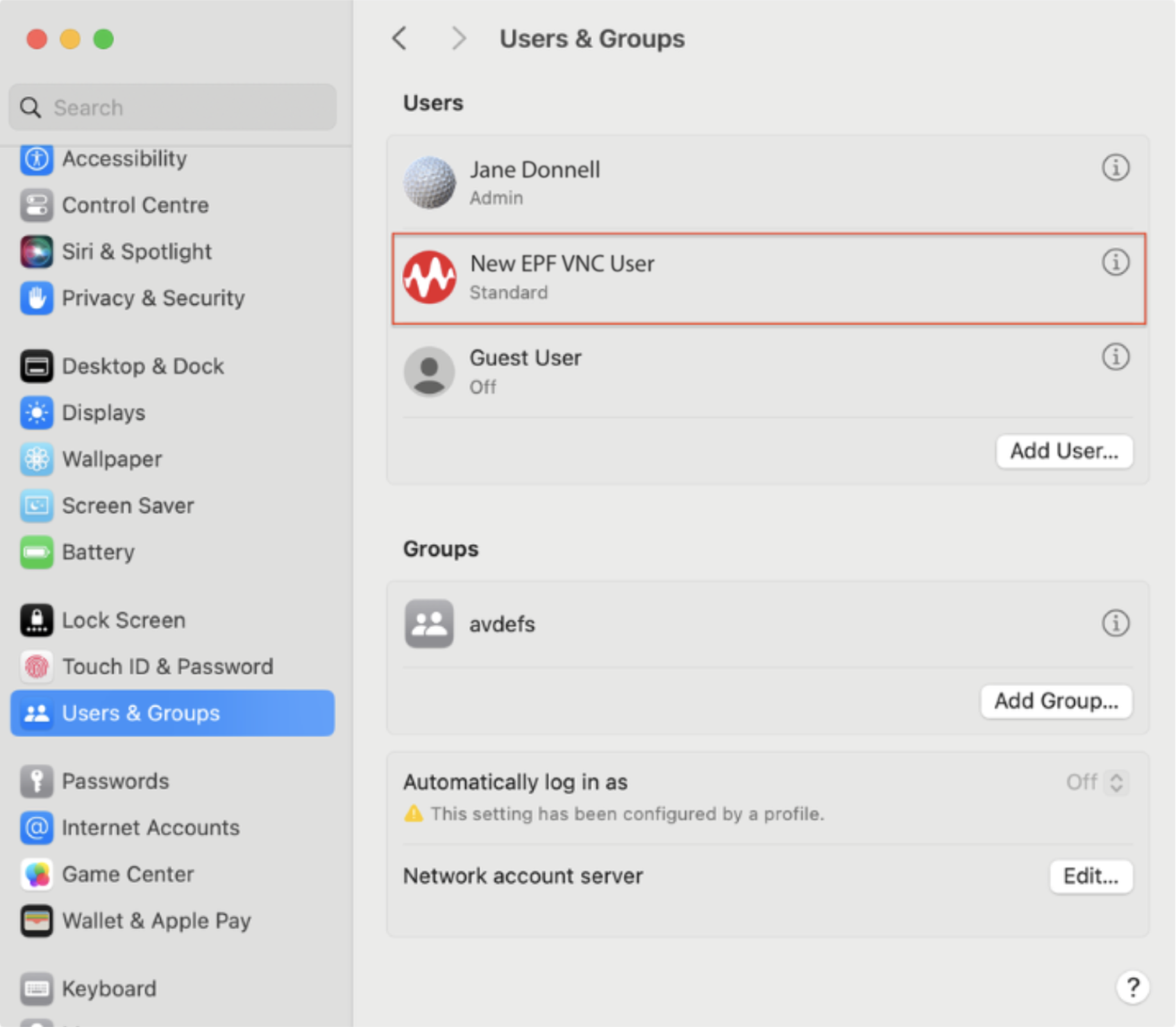1176x1027 pixels.
Task: Select Accessibility label in sidebar
Action: [124, 158]
